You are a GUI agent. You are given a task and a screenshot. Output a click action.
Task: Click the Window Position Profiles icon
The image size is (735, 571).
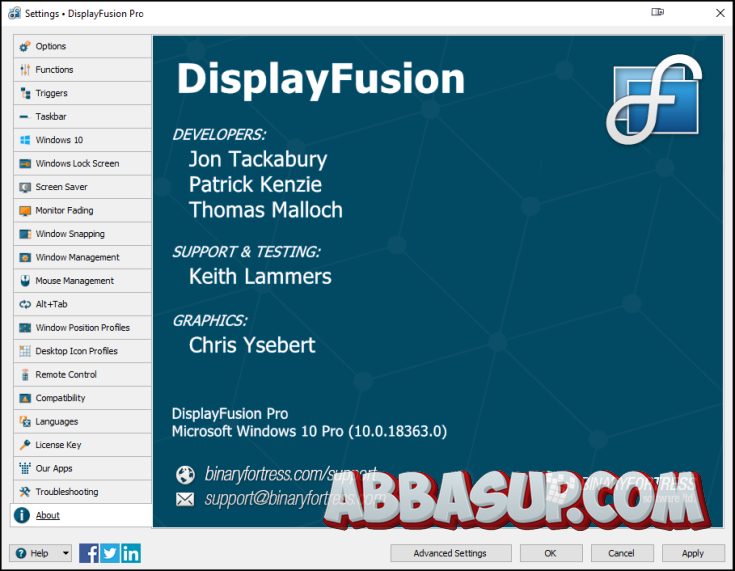coord(25,328)
